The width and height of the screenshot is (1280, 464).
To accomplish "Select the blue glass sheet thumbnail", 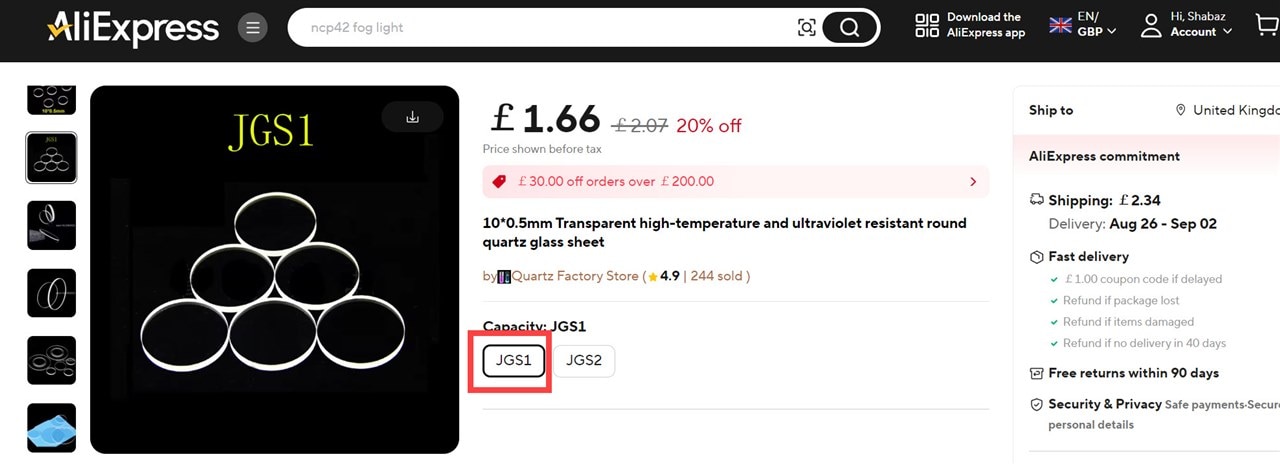I will coord(51,427).
